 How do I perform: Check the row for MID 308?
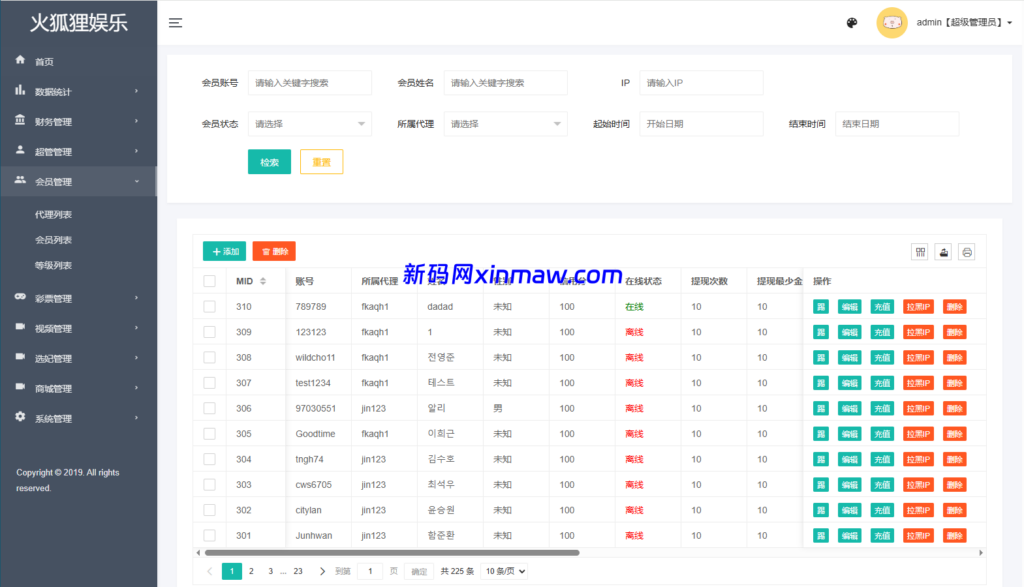[210, 358]
